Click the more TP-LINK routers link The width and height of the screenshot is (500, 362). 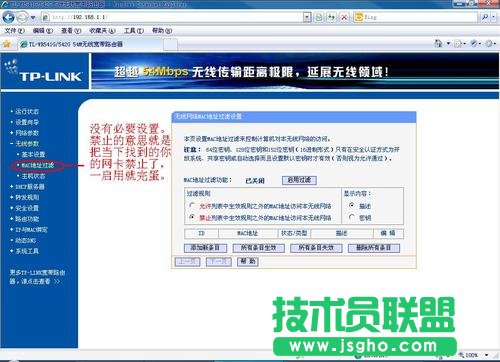click(37, 277)
